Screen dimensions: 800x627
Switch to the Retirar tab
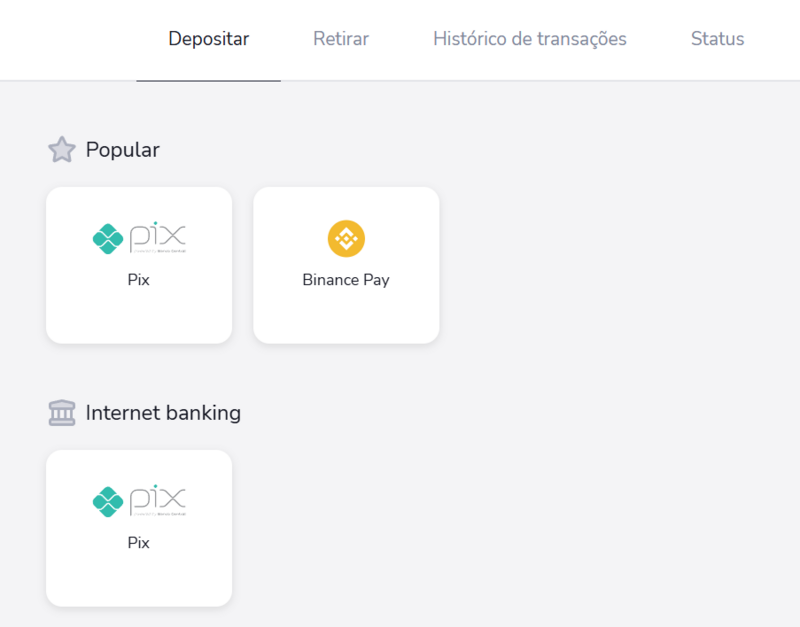[340, 39]
